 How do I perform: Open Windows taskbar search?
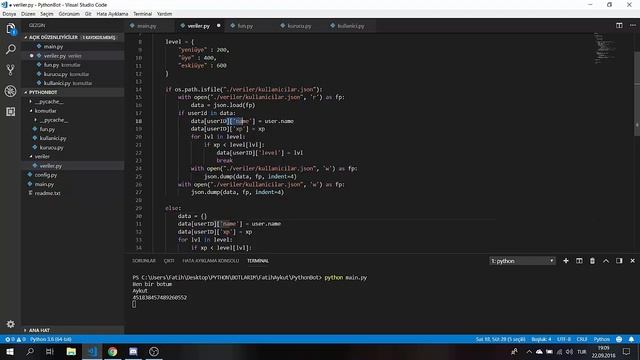tap(30, 351)
